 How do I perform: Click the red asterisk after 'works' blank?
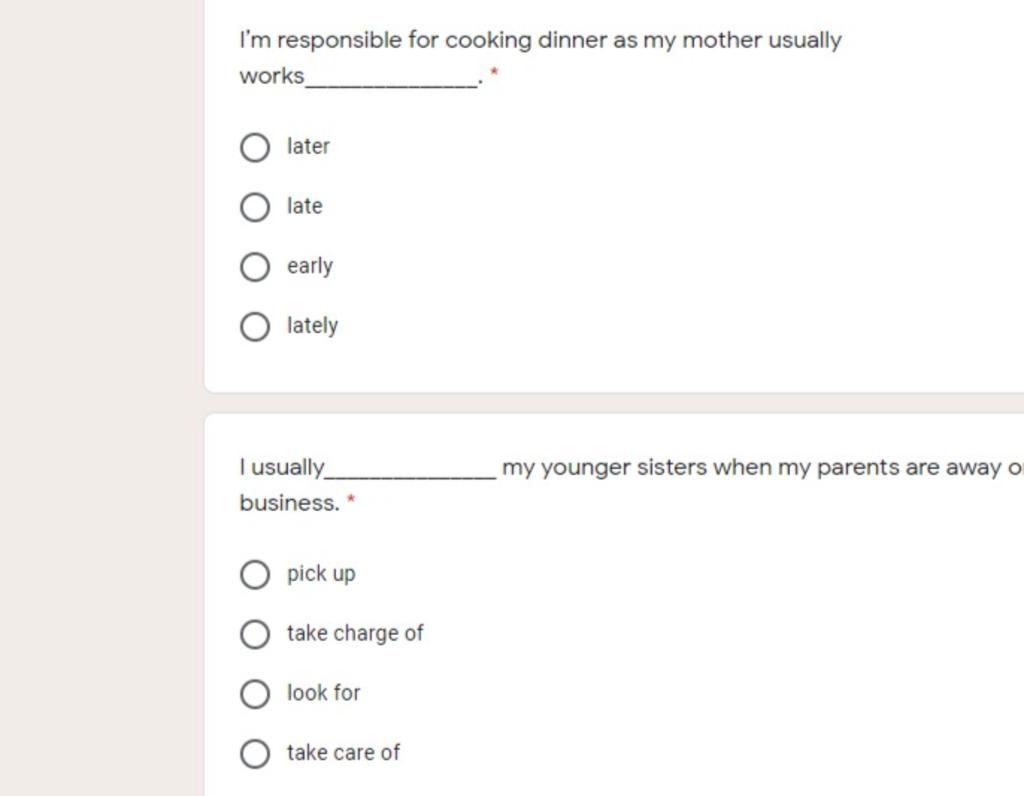tap(494, 72)
